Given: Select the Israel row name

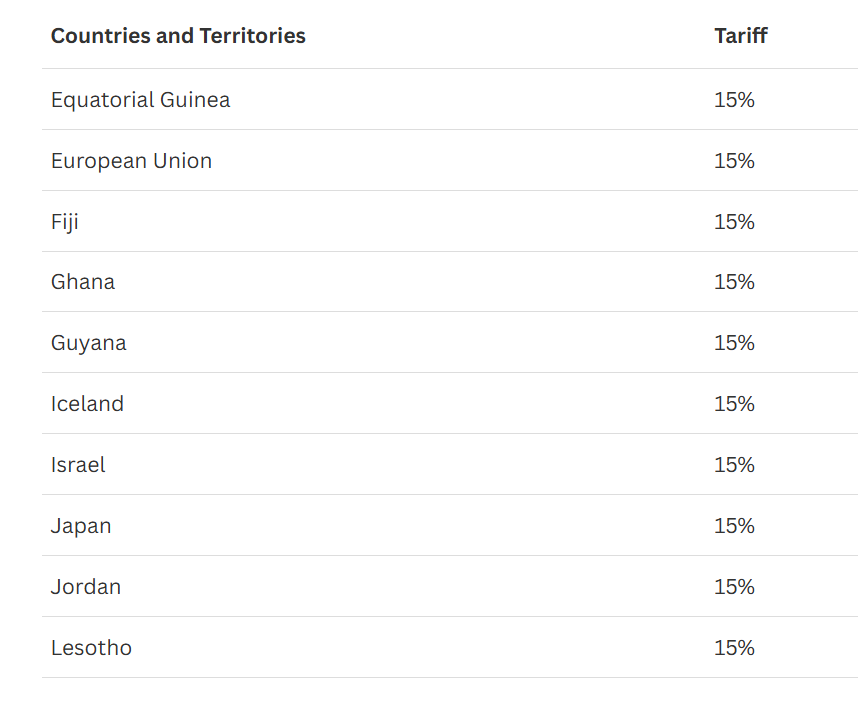Looking at the screenshot, I should [x=78, y=465].
